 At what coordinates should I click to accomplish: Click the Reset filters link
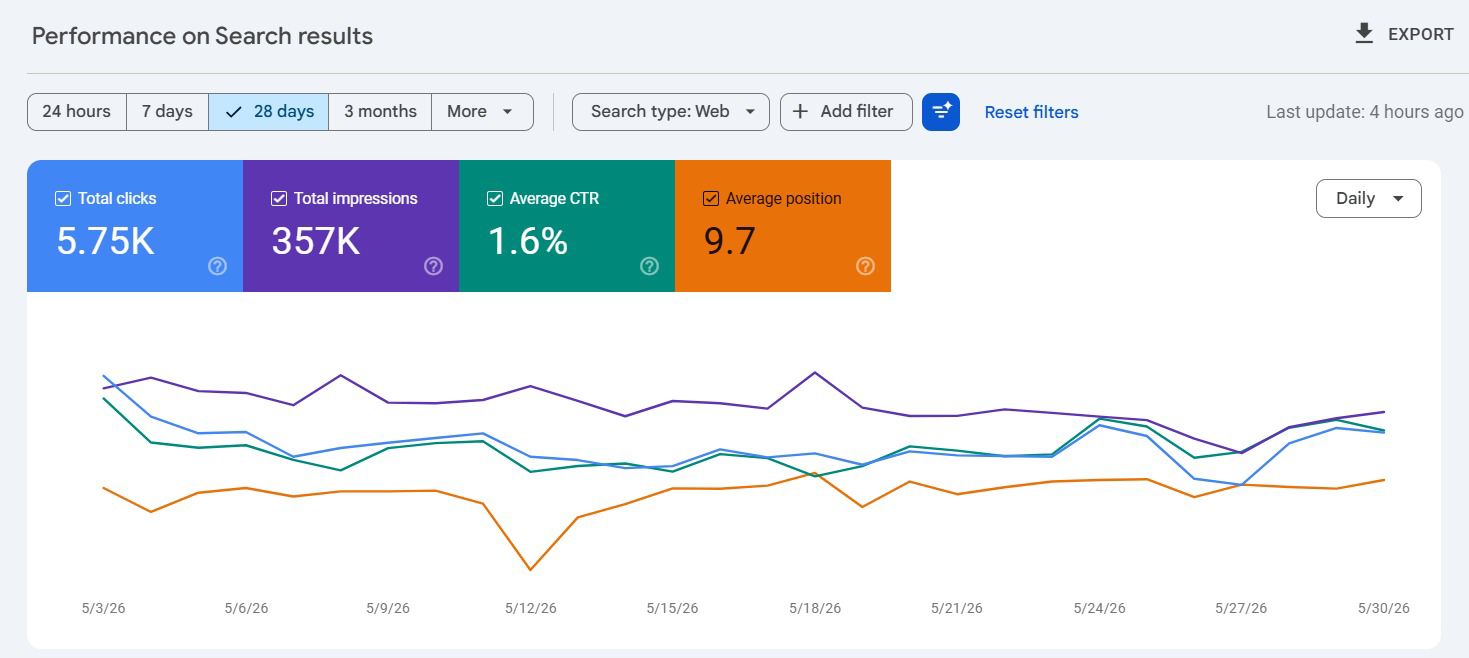1031,112
